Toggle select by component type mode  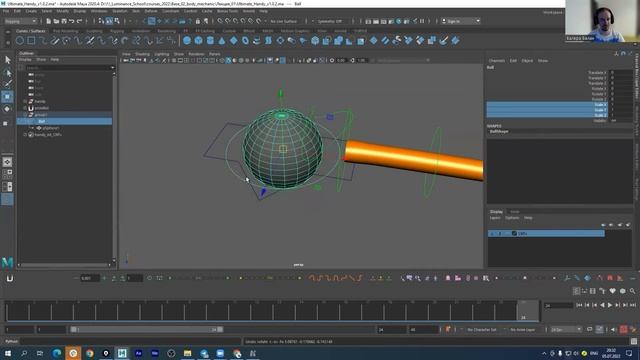click(x=117, y=21)
